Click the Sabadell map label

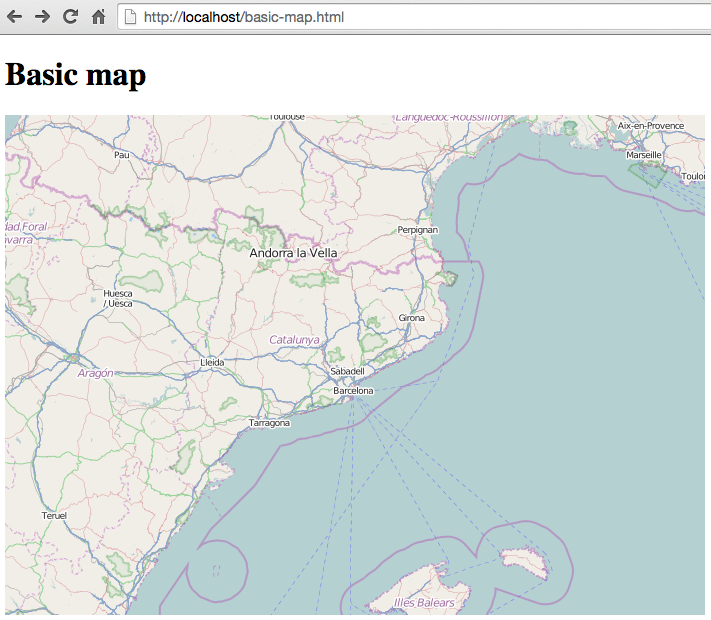coord(347,371)
